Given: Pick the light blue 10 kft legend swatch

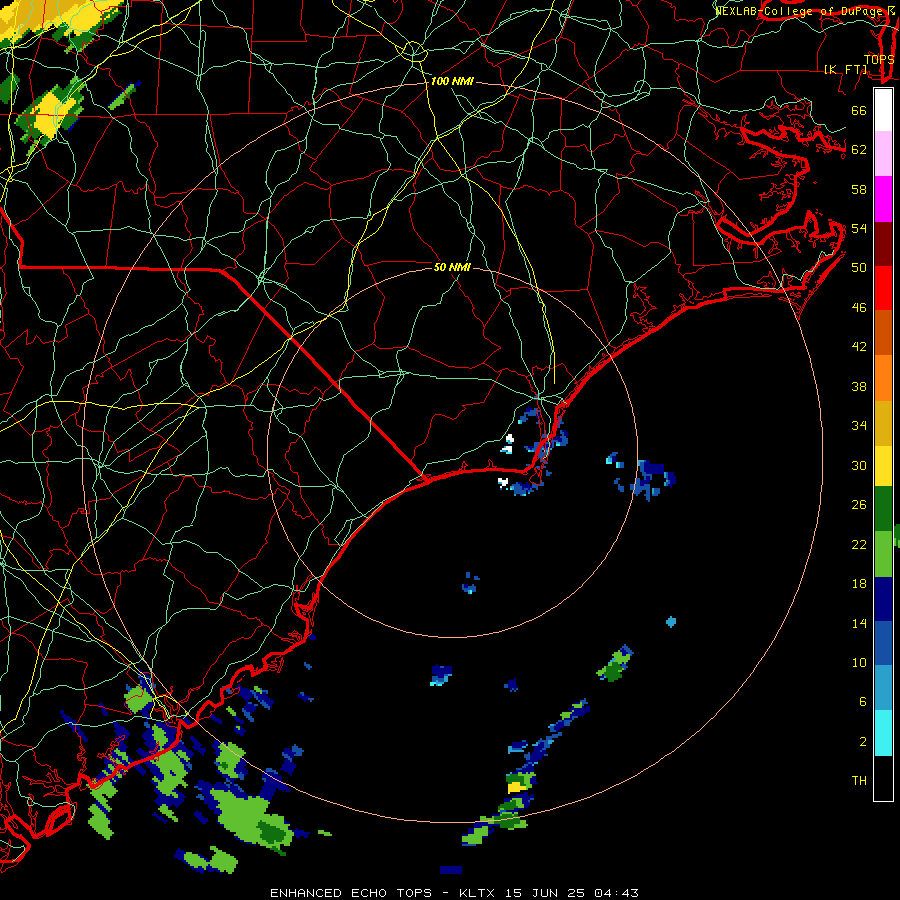Looking at the screenshot, I should click(x=883, y=688).
